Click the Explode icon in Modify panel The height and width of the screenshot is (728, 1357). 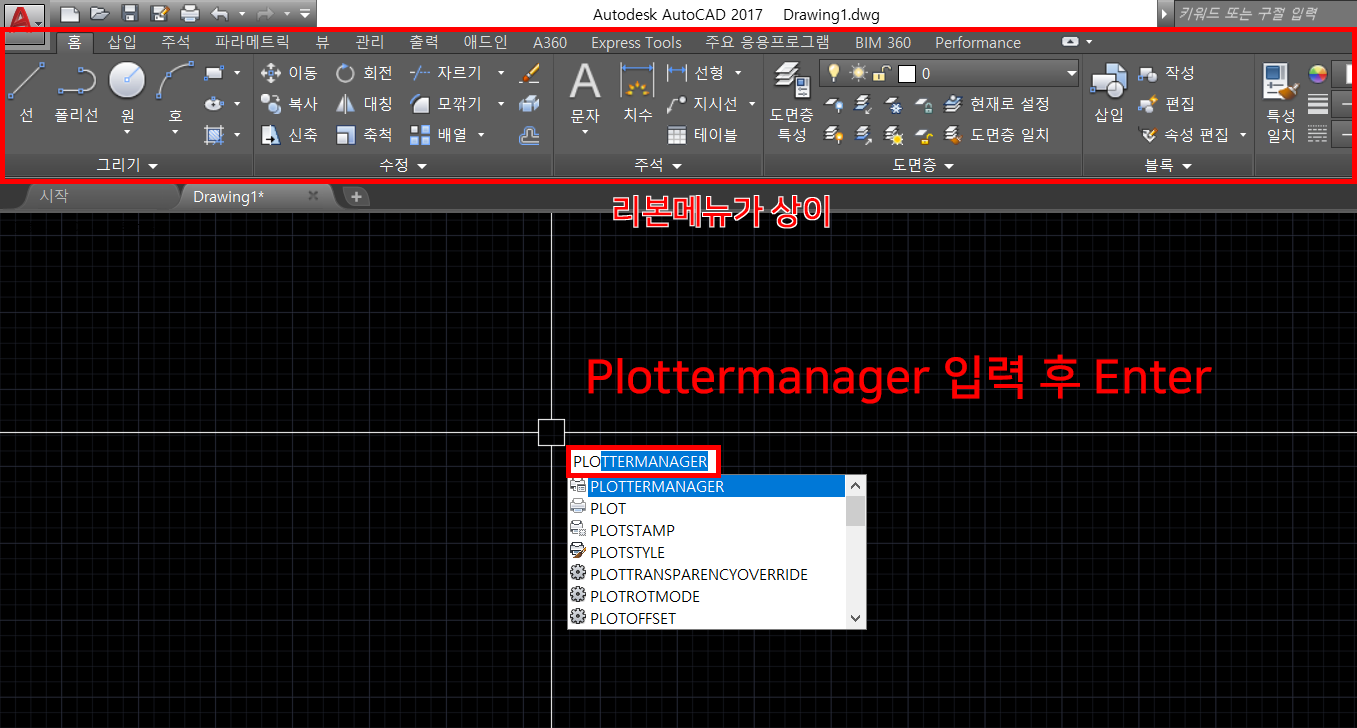pyautogui.click(x=530, y=104)
